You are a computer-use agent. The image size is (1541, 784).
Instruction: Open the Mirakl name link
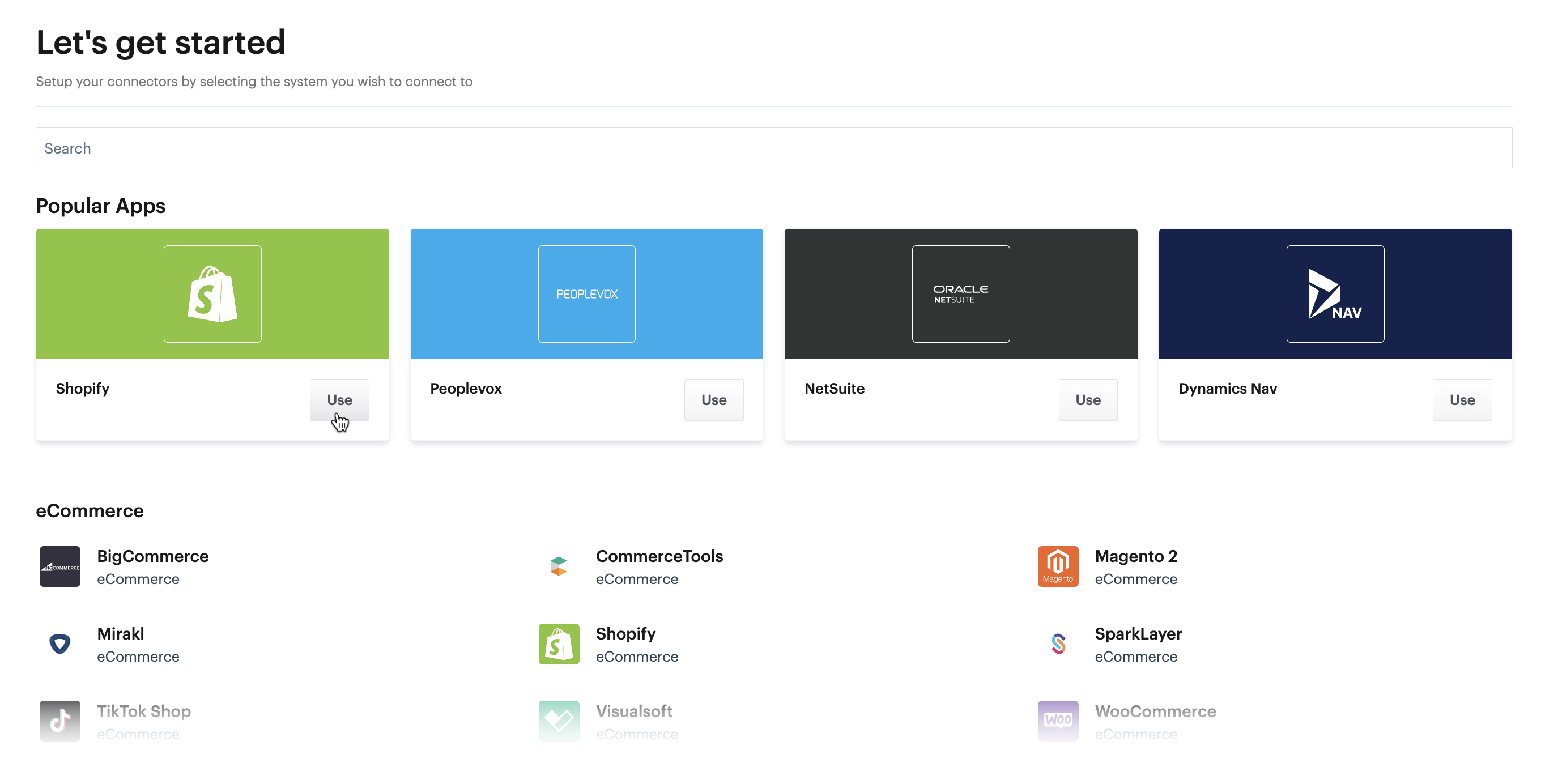pyautogui.click(x=120, y=633)
